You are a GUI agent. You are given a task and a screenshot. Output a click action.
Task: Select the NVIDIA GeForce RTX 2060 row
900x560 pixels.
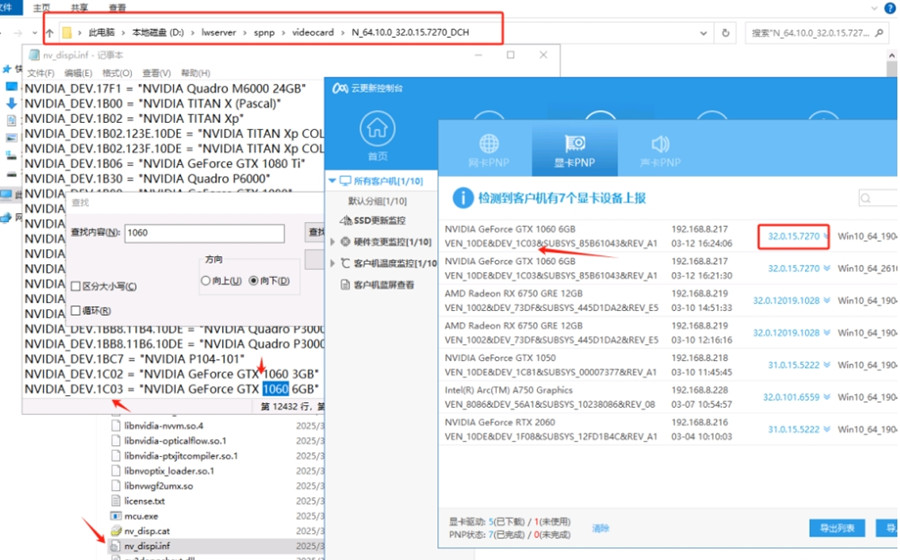pos(669,429)
